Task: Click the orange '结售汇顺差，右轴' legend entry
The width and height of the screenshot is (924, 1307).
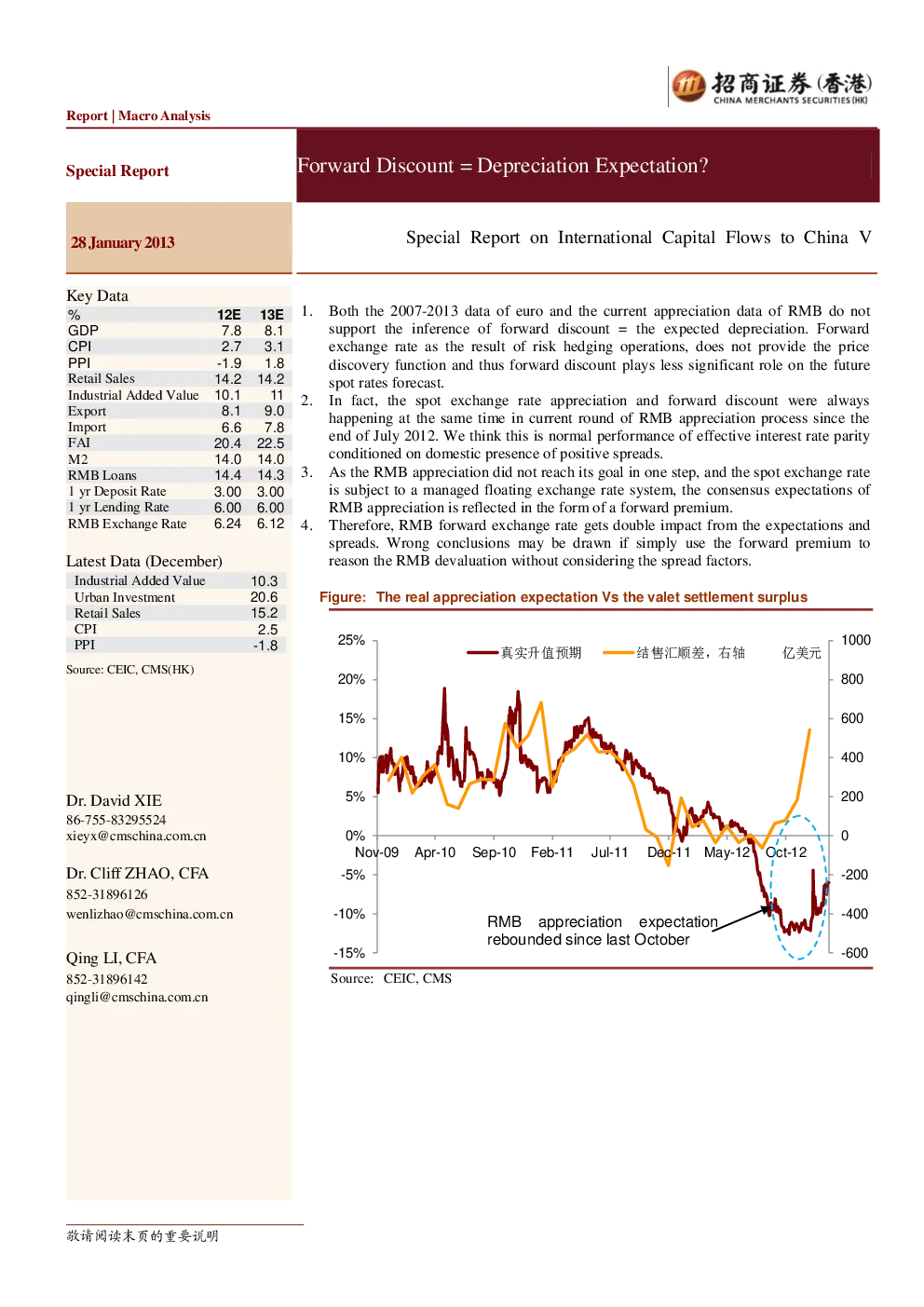Action: coord(674,653)
